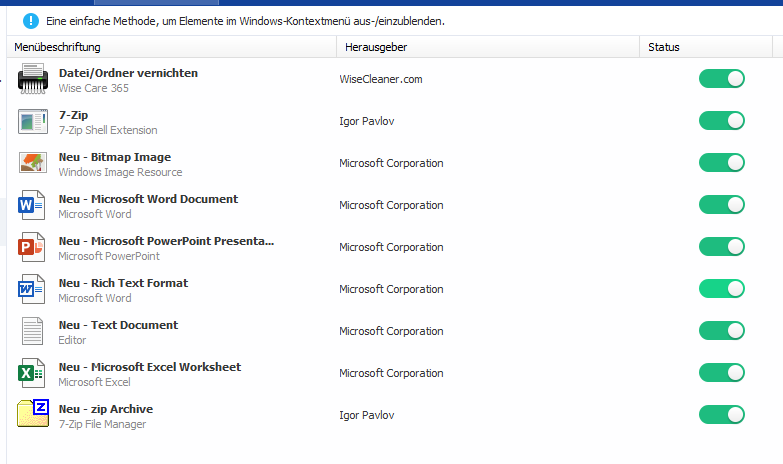
Task: Click the PowerPoint presentation icon
Action: pyautogui.click(x=31, y=247)
